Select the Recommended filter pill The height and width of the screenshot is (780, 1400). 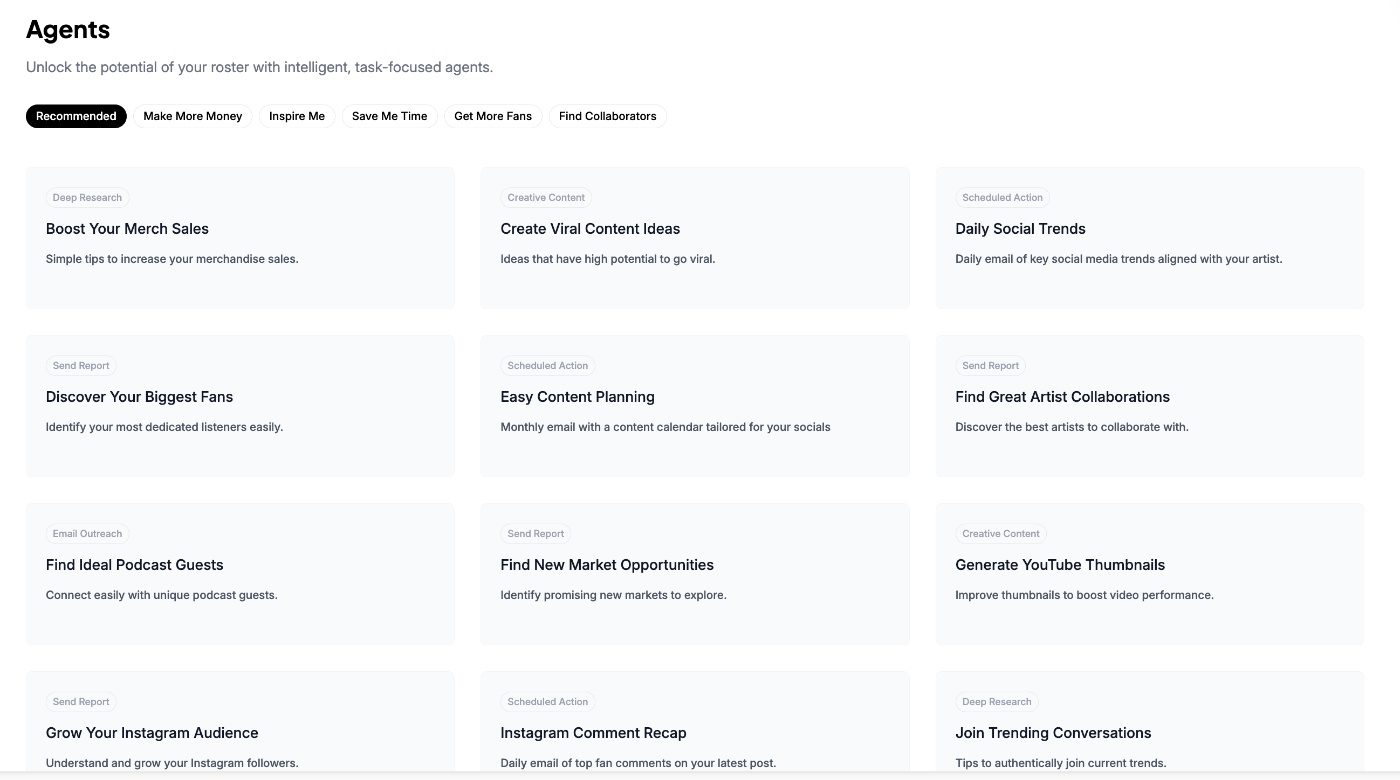(76, 116)
